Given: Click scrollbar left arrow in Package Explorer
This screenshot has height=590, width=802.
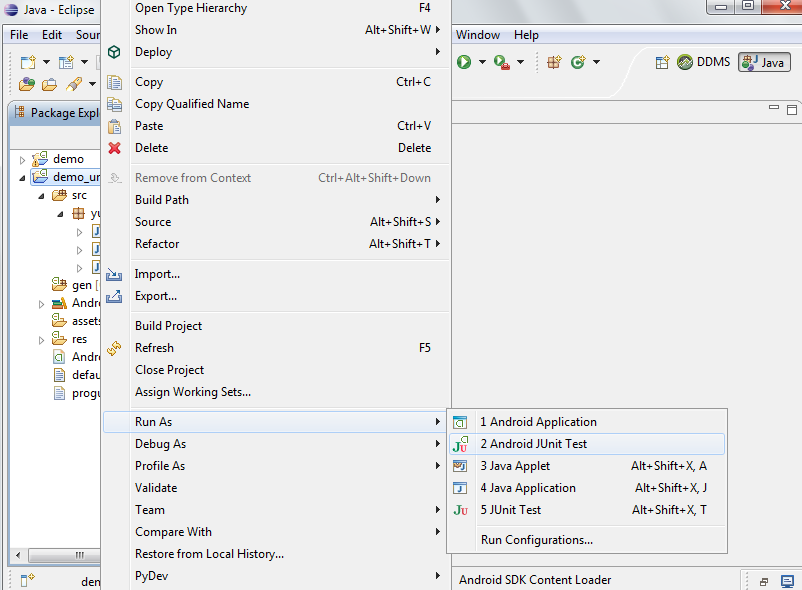Looking at the screenshot, I should click(18, 555).
